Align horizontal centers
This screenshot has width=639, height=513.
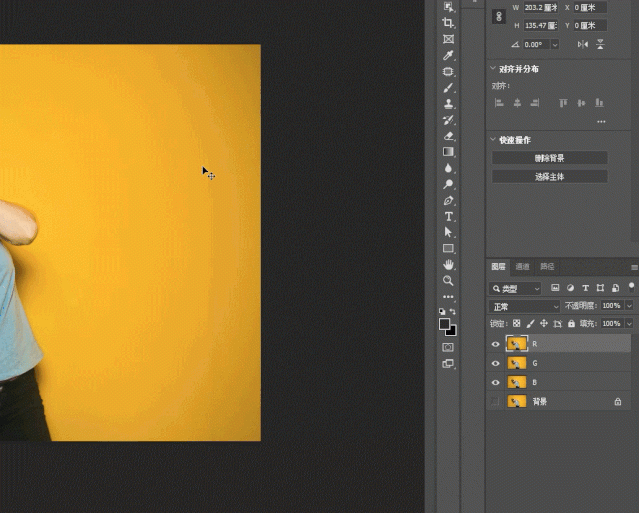(517, 103)
